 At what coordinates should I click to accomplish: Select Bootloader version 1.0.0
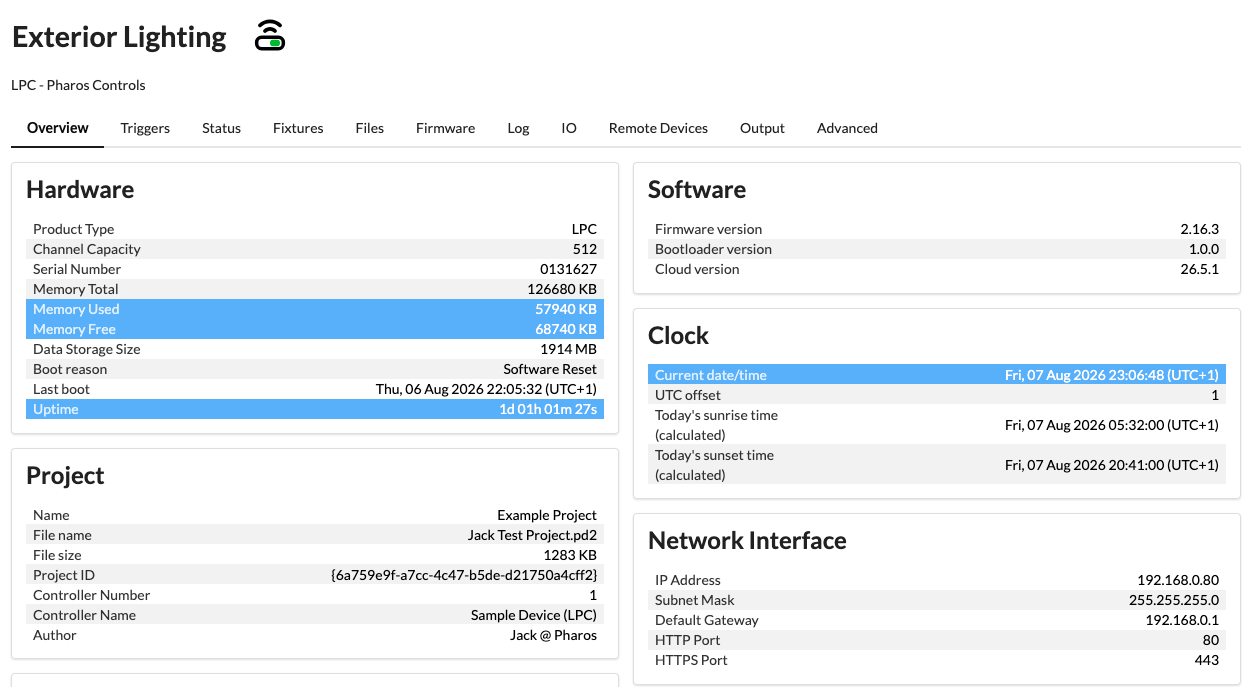(1203, 249)
